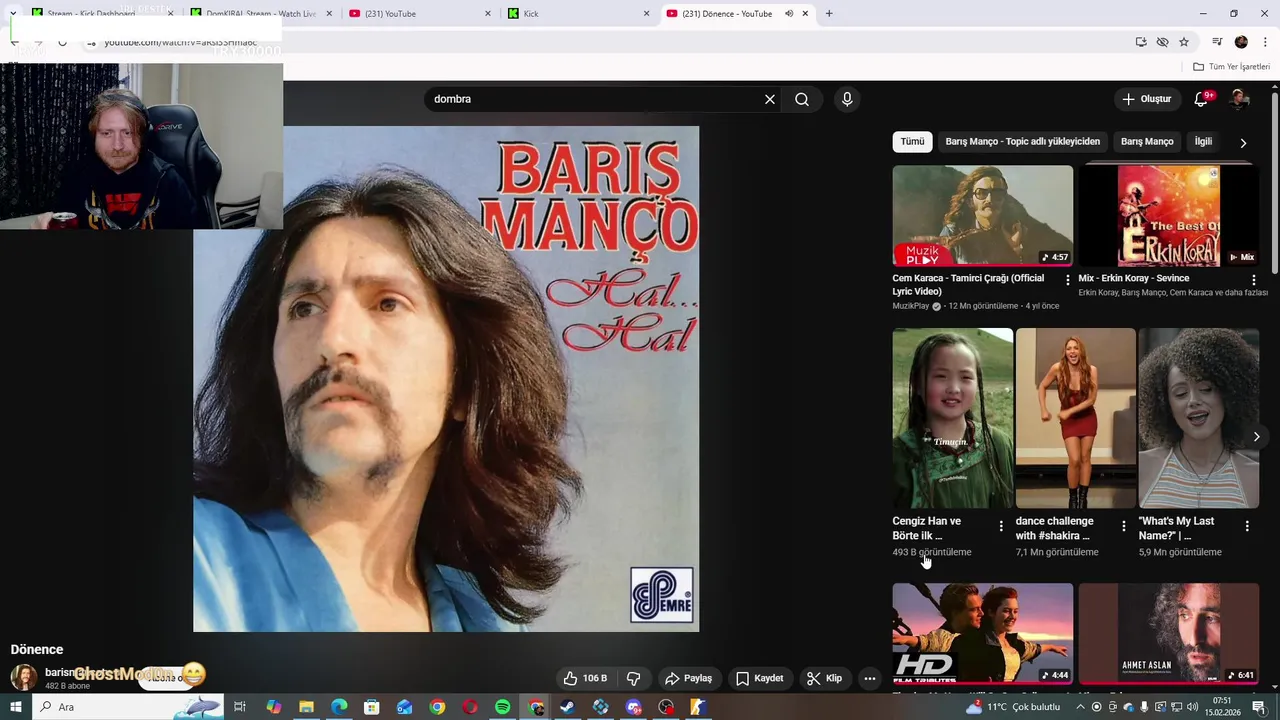
Task: Open the What's My Last Name short
Action: click(x=1199, y=418)
